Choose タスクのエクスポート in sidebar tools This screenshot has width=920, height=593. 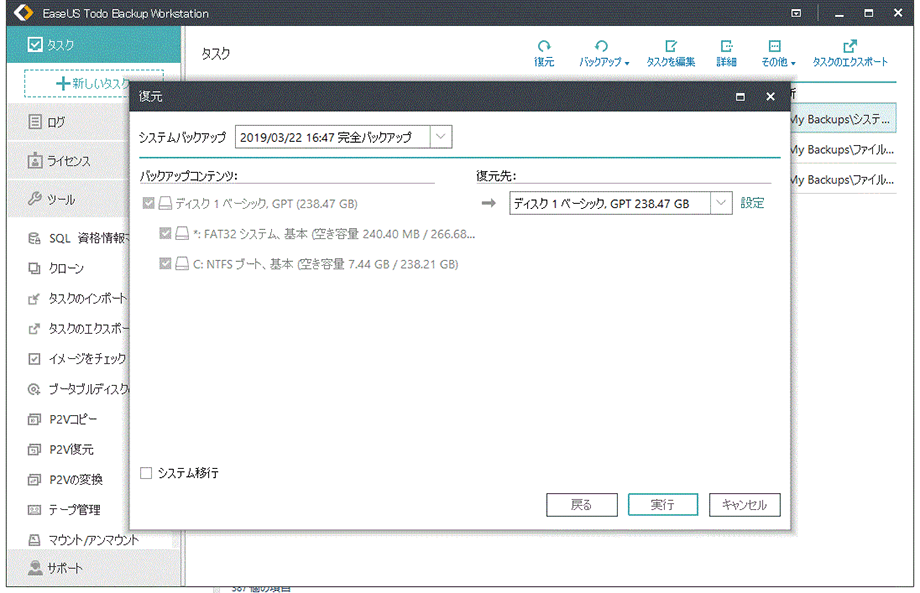click(x=78, y=328)
